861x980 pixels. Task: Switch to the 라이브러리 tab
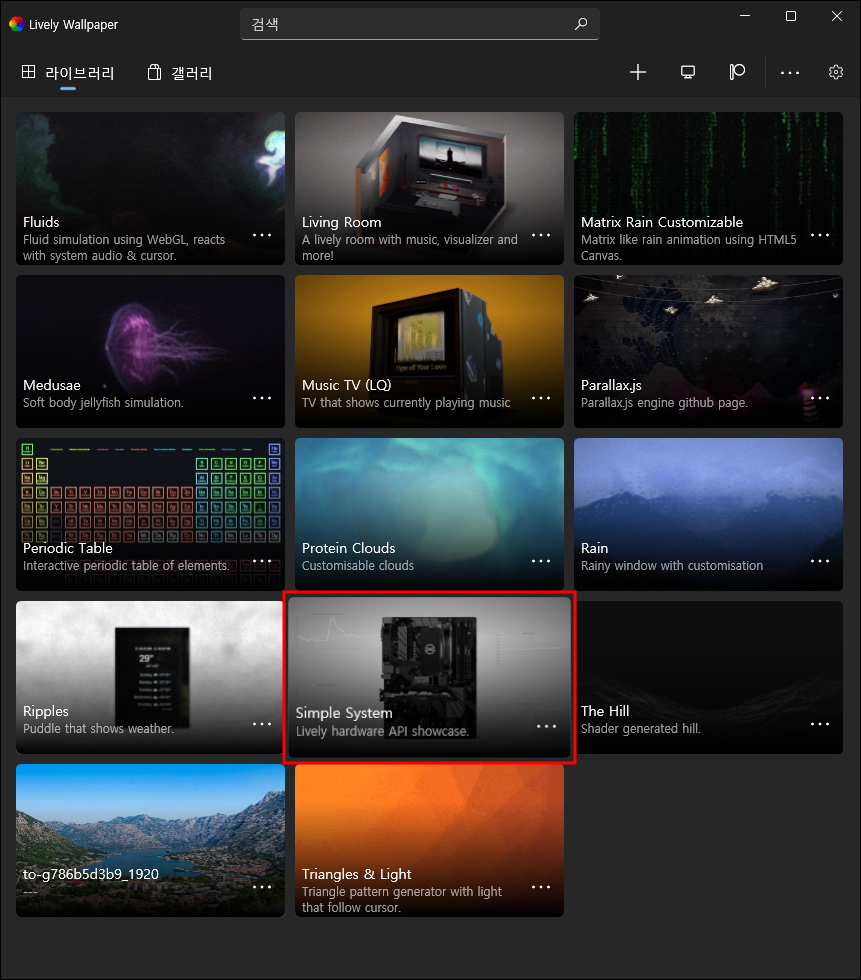pos(67,73)
